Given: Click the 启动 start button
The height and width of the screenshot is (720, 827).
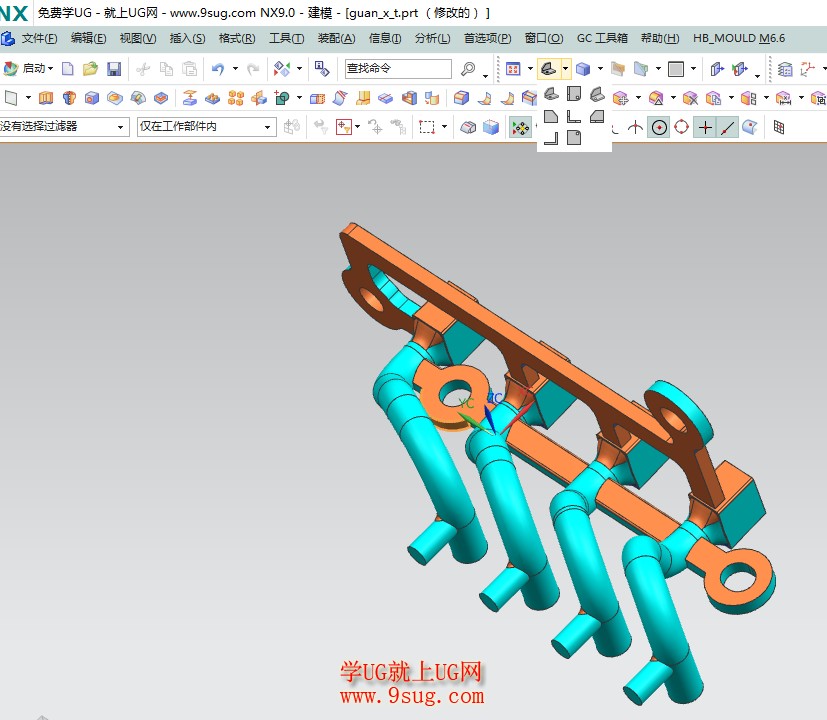Looking at the screenshot, I should click(x=28, y=69).
